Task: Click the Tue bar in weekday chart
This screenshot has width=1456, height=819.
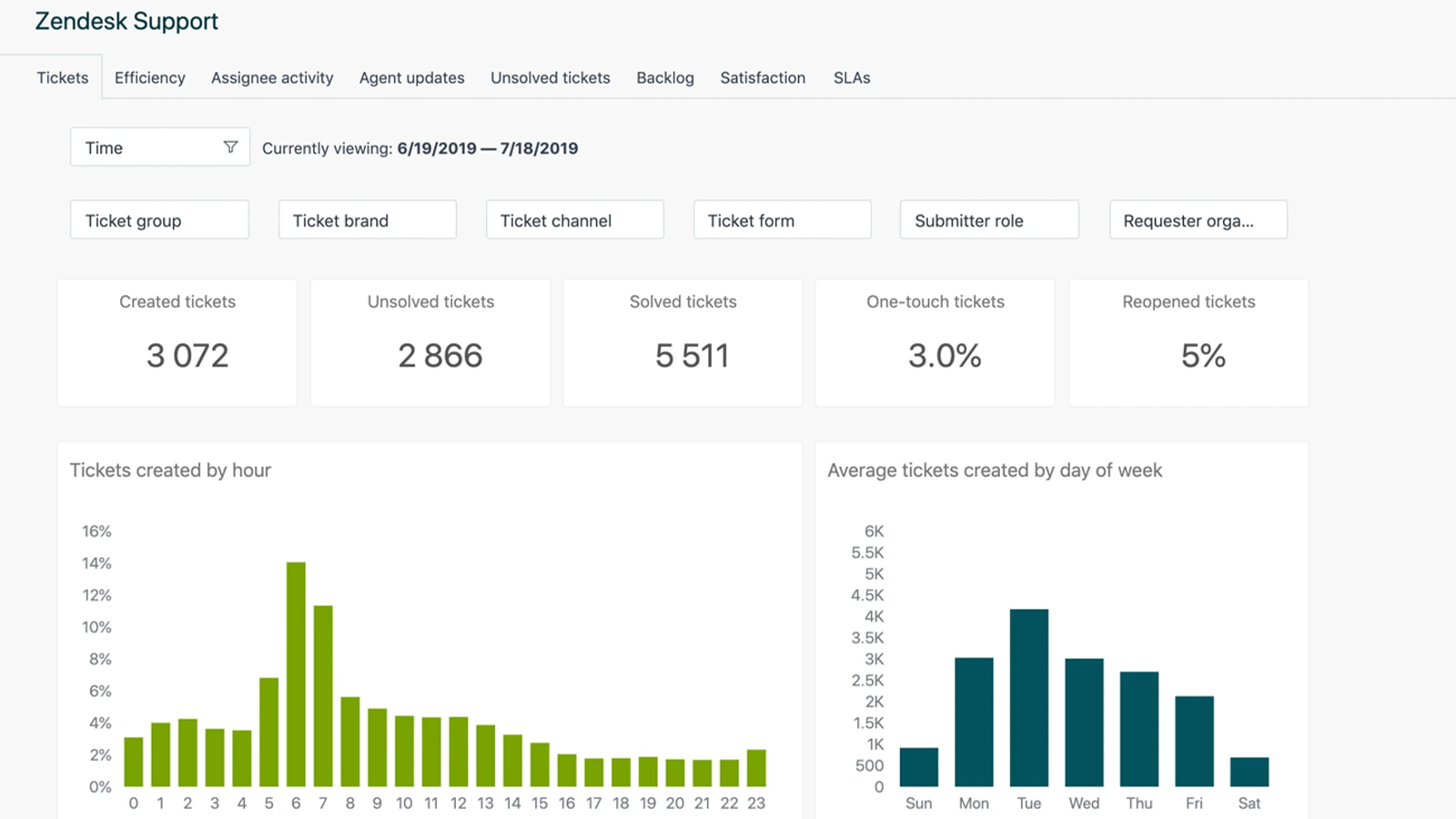Action: 1029,698
